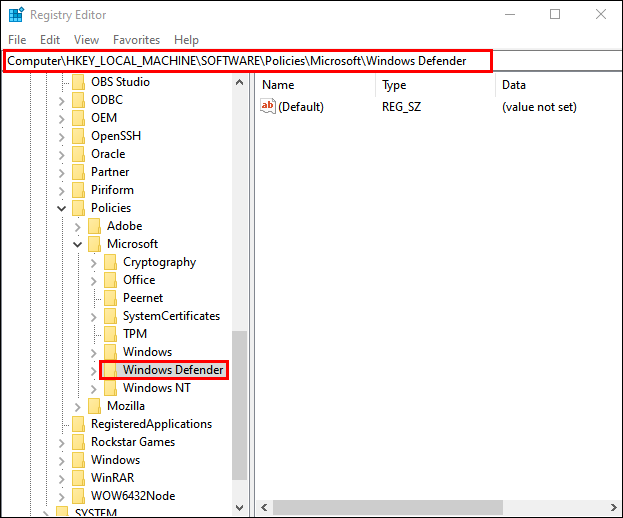Select the Office key label
The width and height of the screenshot is (623, 518).
point(139,280)
